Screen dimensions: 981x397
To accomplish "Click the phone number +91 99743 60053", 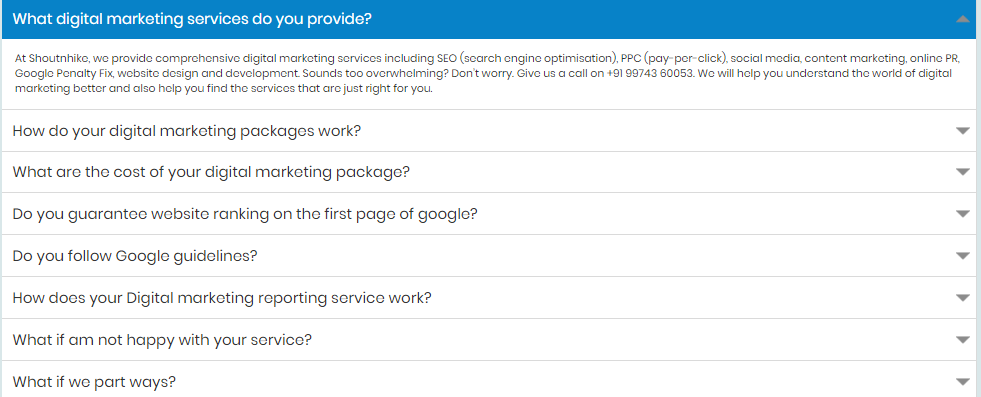I will (x=651, y=73).
